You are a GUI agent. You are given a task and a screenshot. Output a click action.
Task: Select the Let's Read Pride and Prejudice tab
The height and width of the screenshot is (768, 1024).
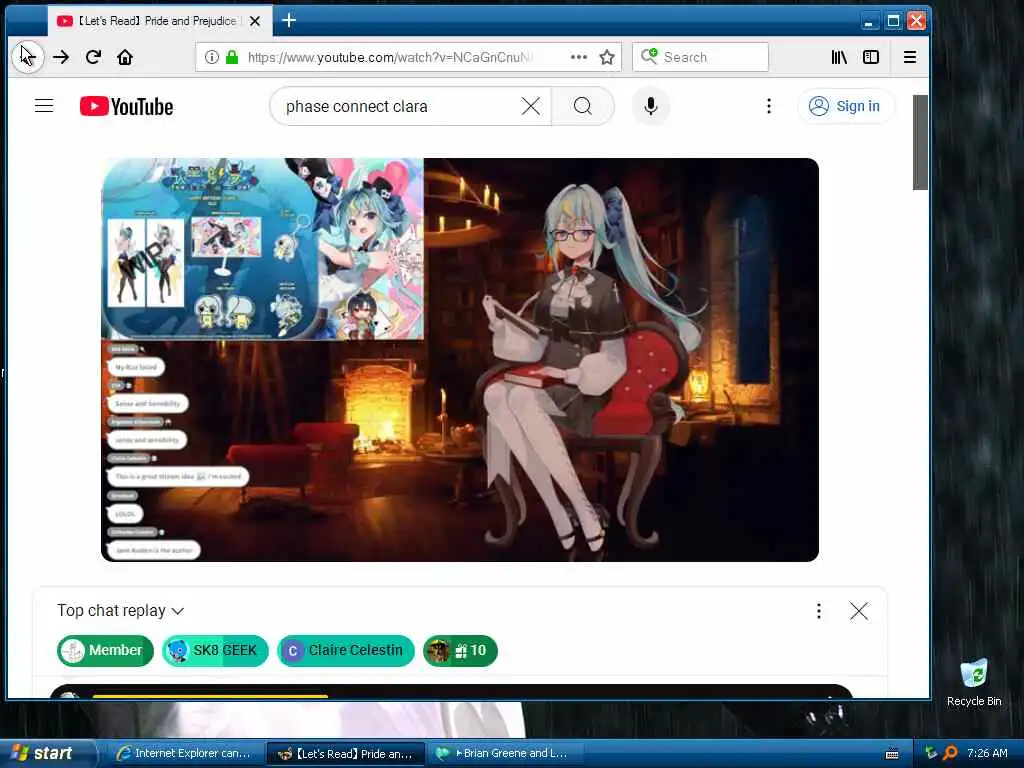coord(160,21)
